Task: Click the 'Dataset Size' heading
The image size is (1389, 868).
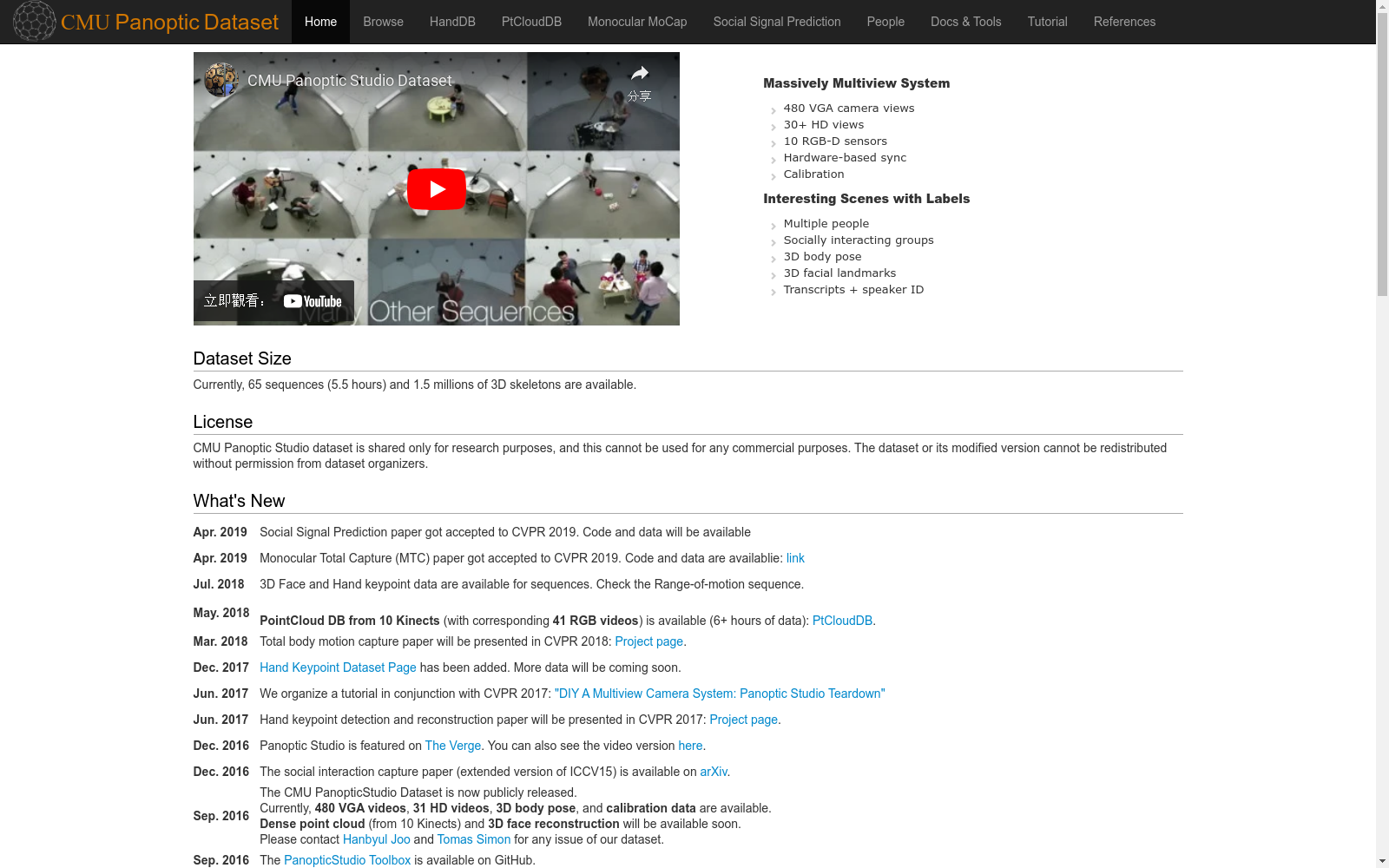Action: [x=242, y=358]
